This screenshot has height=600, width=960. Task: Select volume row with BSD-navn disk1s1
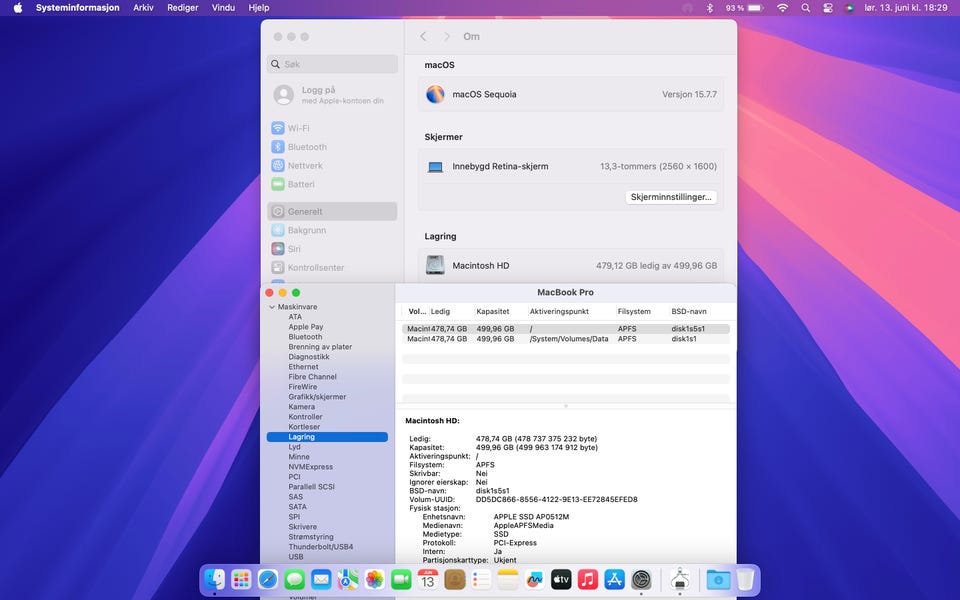pyautogui.click(x=566, y=339)
